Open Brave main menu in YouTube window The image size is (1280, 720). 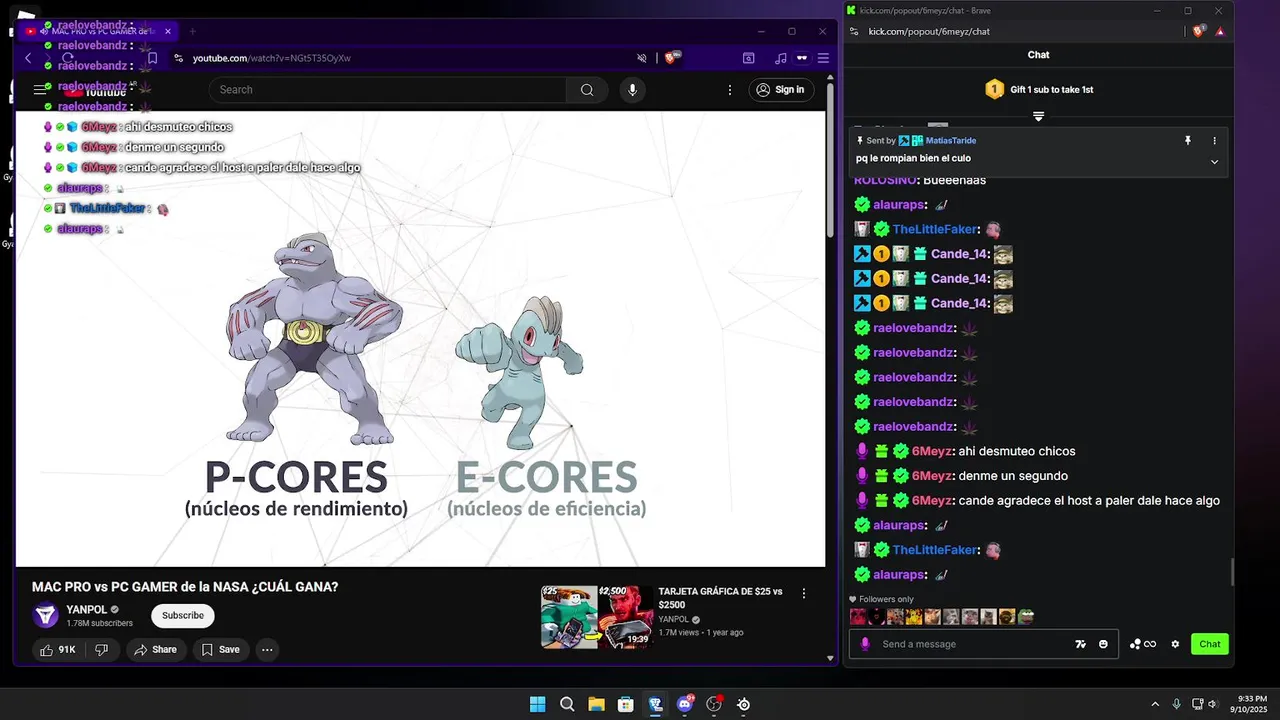coord(823,58)
